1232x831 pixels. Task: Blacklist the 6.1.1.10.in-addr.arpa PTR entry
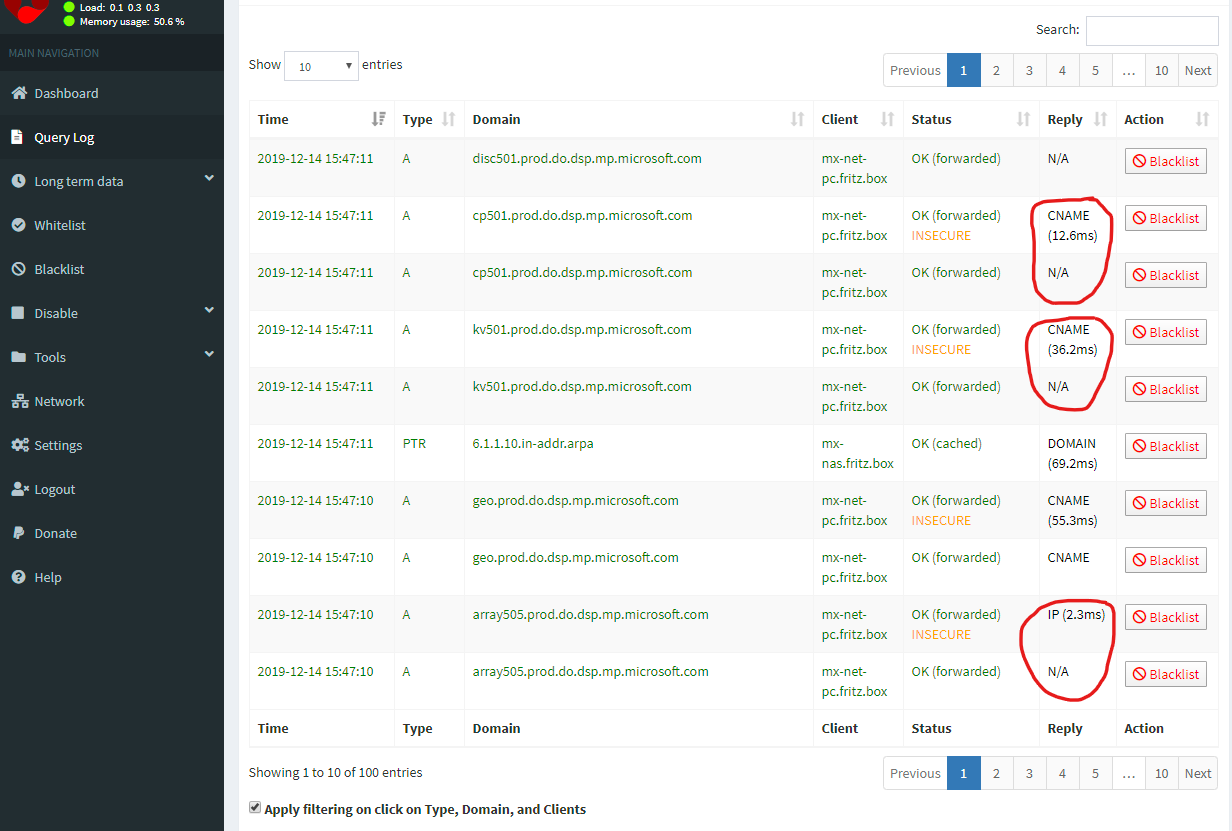[1165, 446]
